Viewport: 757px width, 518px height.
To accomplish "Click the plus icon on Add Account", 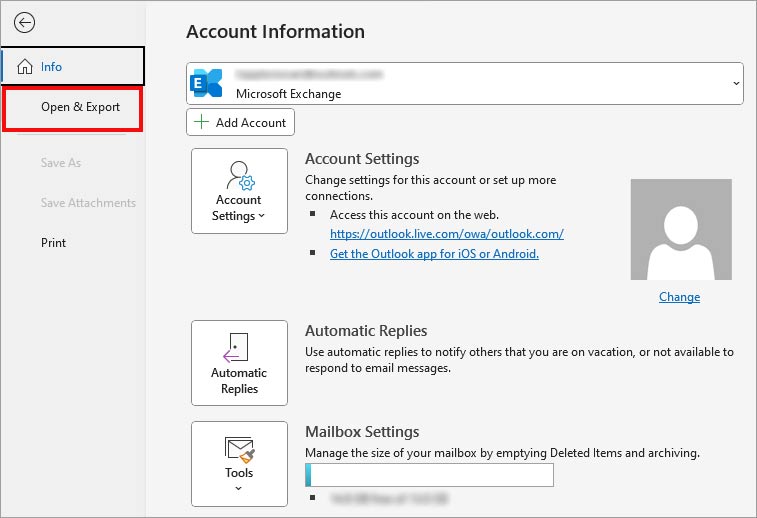I will 201,122.
